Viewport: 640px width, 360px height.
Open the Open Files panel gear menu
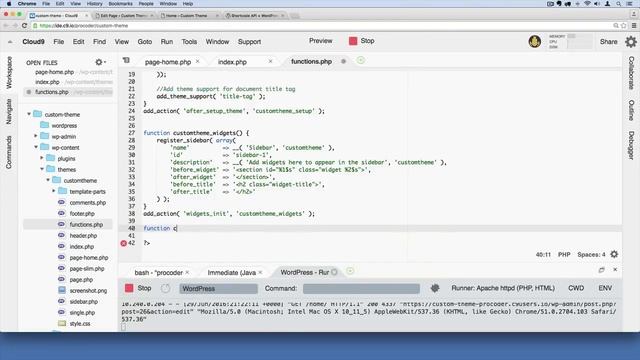(x=100, y=62)
